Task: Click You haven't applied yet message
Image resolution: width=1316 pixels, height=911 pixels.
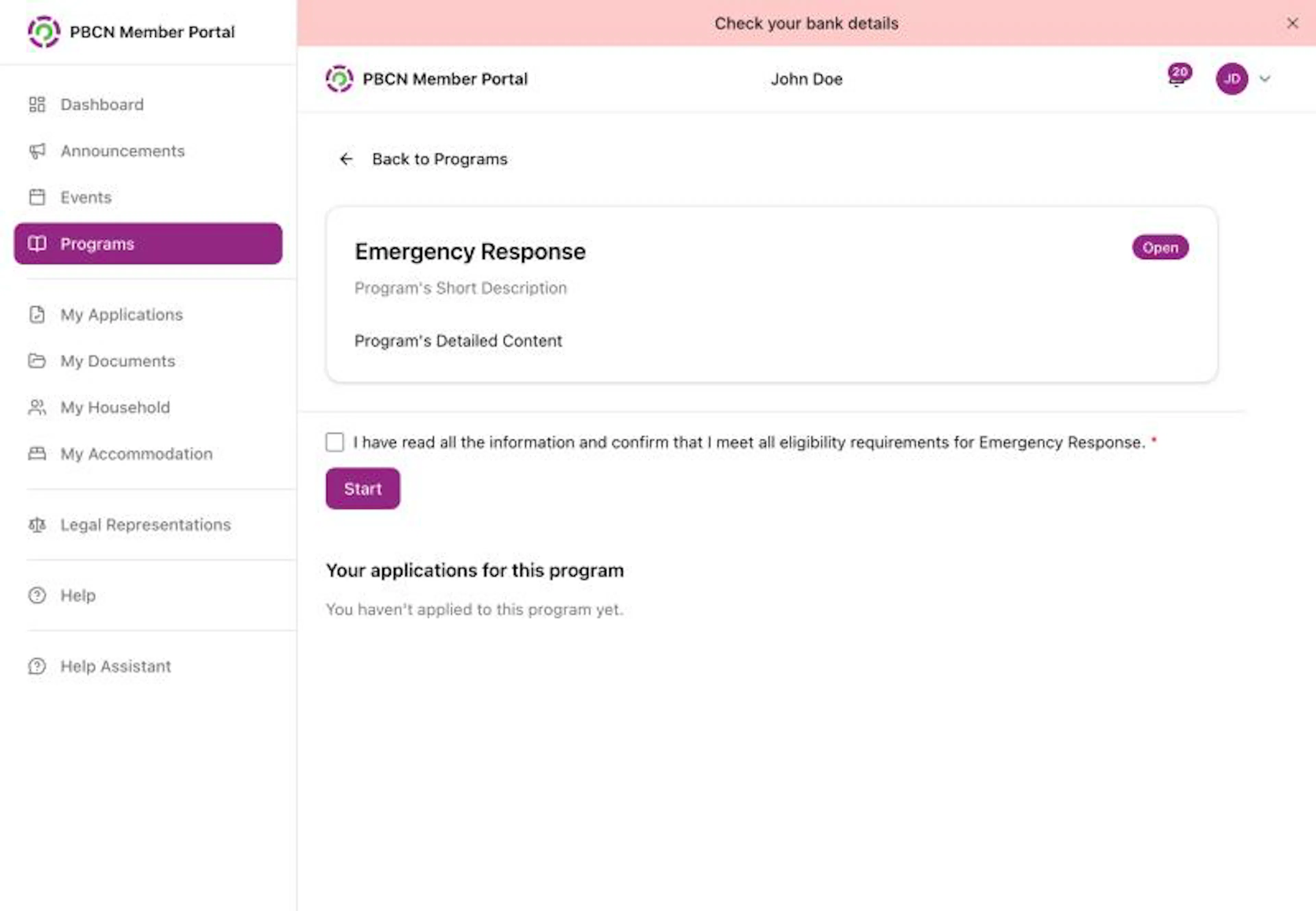Action: 474,610
